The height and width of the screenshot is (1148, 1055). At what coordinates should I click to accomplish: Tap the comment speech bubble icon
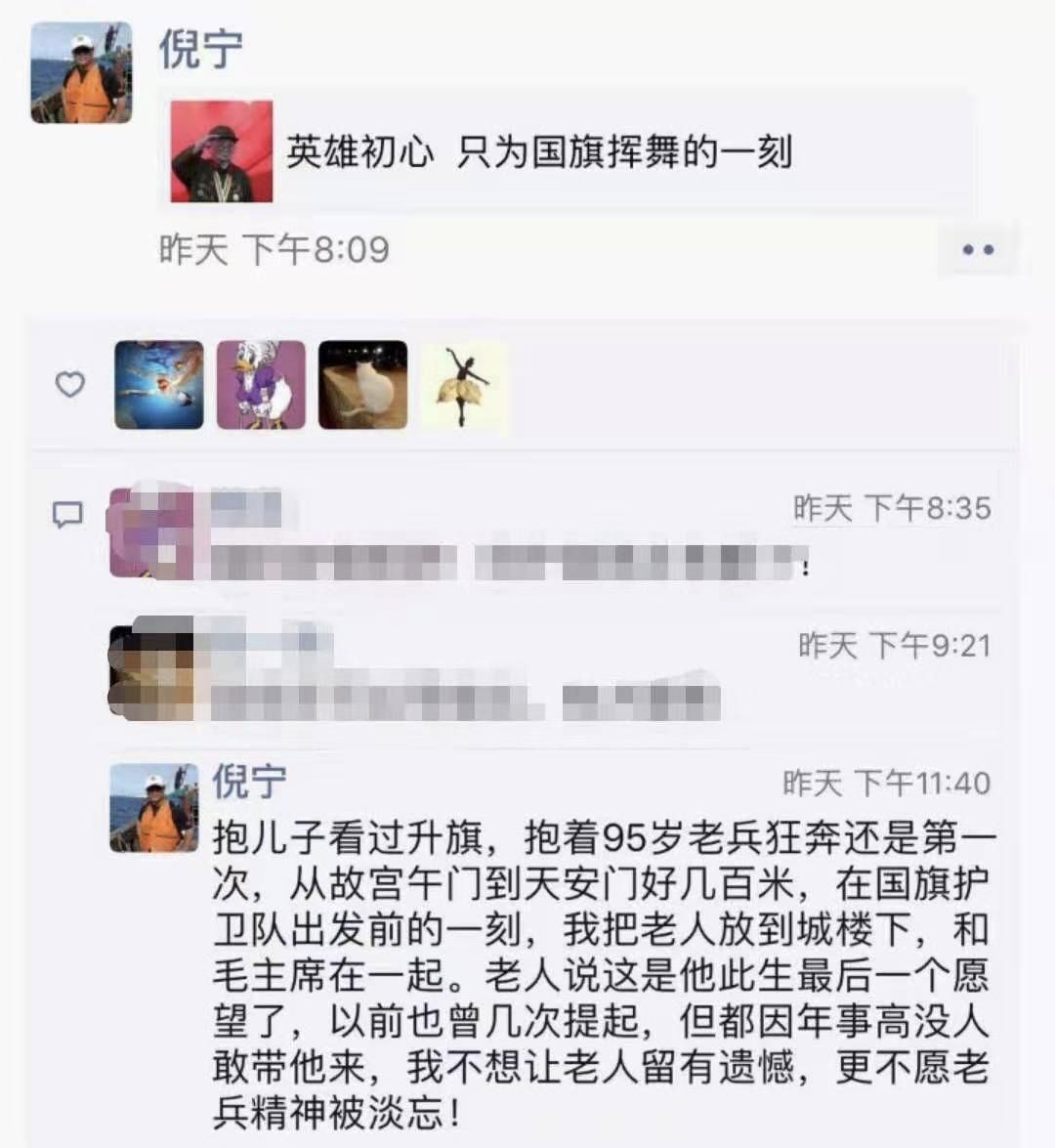tap(67, 515)
